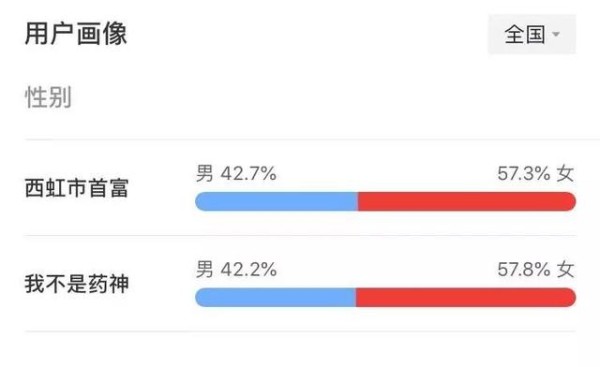
Task: Click the 女 character above 西虹市首富 bar
Action: click(565, 173)
